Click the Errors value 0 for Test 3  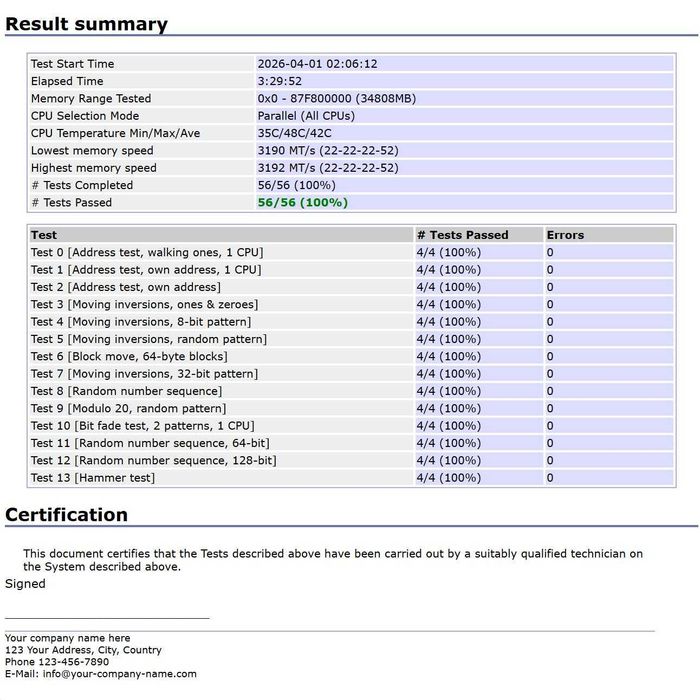(550, 305)
